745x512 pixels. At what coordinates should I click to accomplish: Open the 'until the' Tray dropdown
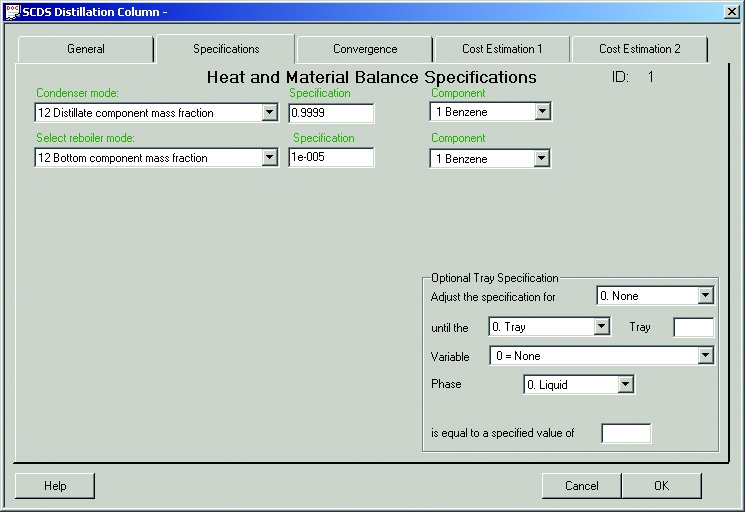[x=602, y=327]
